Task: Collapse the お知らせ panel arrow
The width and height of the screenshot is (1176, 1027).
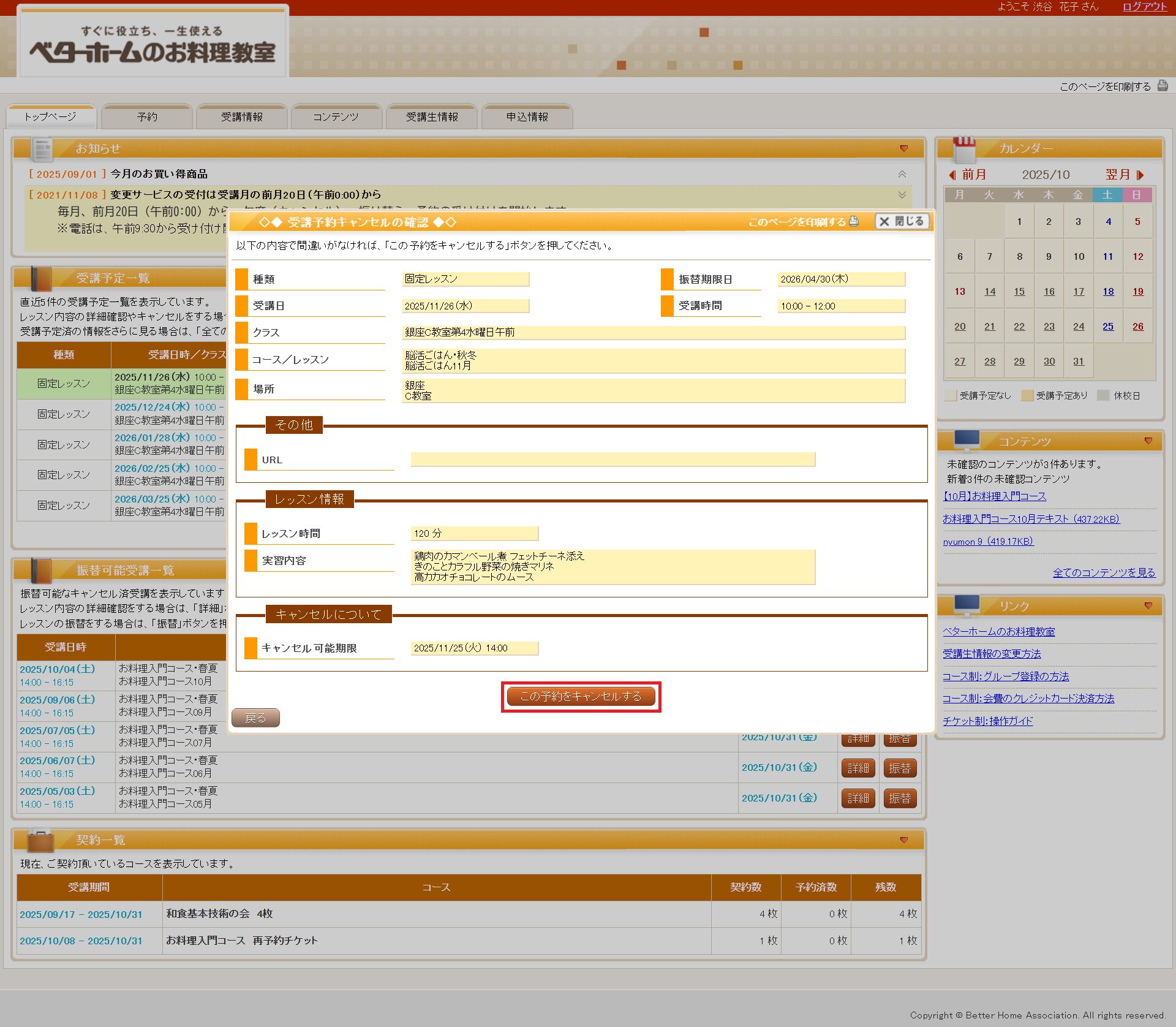Action: [x=903, y=149]
